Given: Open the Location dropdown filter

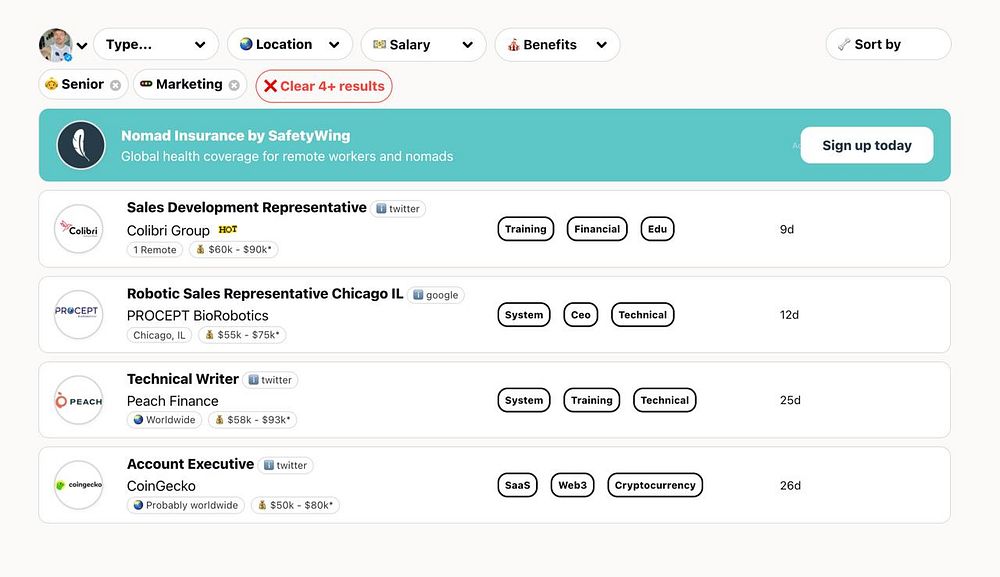Looking at the screenshot, I should (x=289, y=45).
